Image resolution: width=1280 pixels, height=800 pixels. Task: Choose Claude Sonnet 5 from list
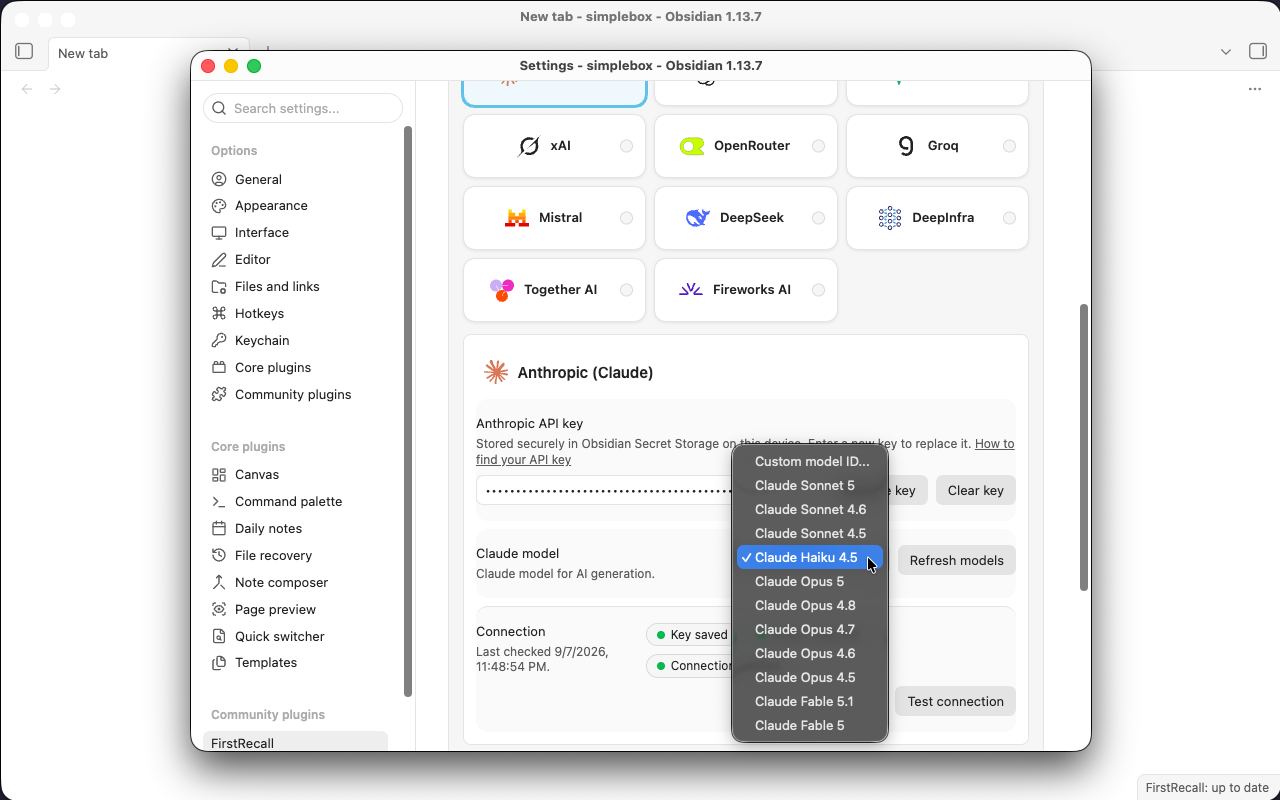click(810, 486)
